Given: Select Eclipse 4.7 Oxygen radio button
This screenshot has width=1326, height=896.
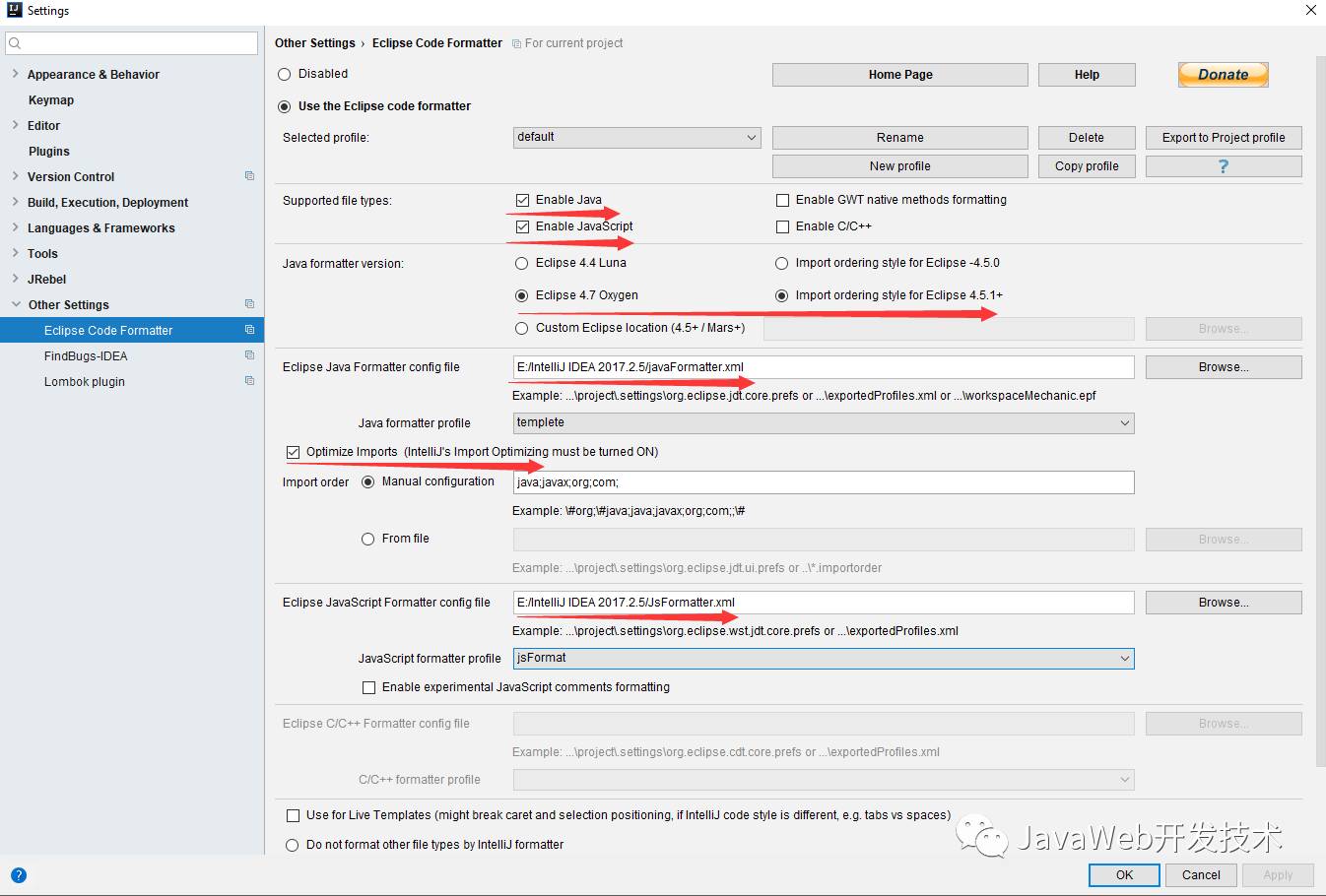Looking at the screenshot, I should (522, 295).
